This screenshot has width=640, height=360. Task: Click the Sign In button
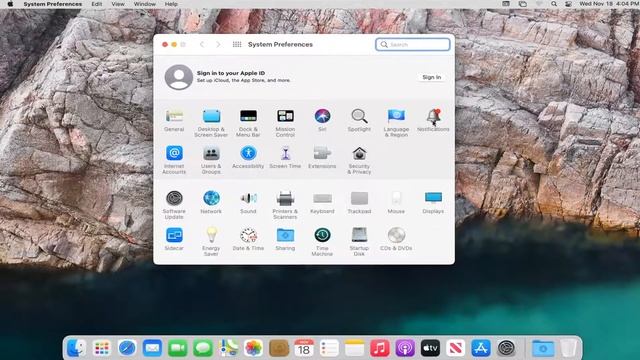pos(431,77)
